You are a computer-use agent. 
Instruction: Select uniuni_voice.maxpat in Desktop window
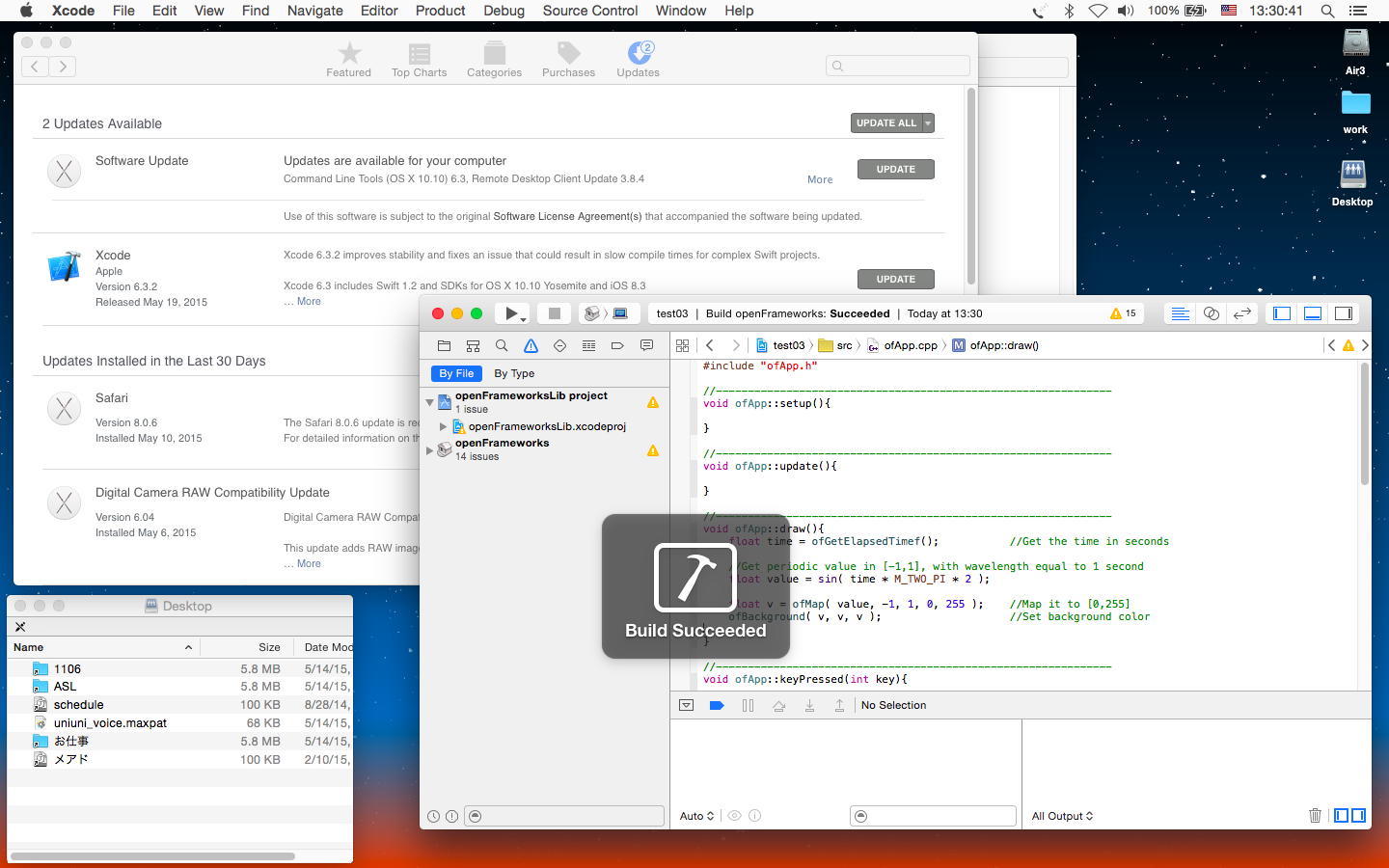(110, 723)
